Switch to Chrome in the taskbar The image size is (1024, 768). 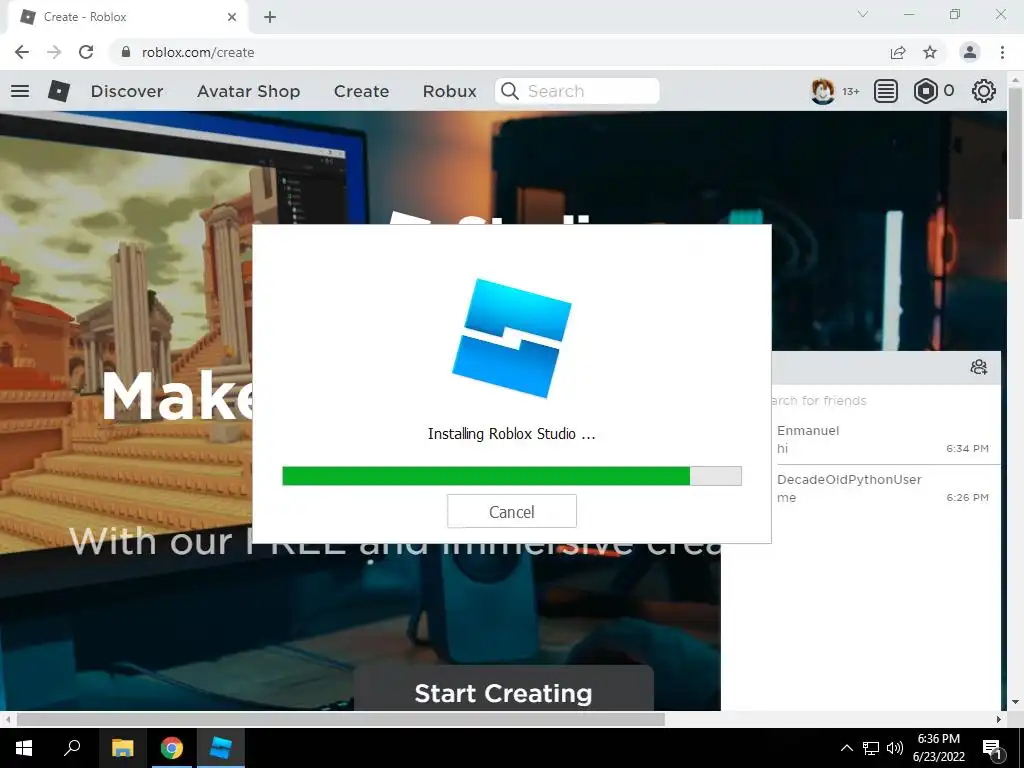pos(172,748)
